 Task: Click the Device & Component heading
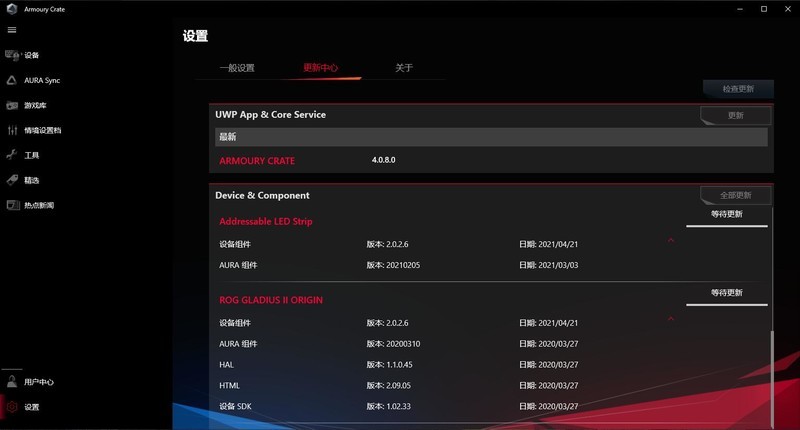pos(262,195)
